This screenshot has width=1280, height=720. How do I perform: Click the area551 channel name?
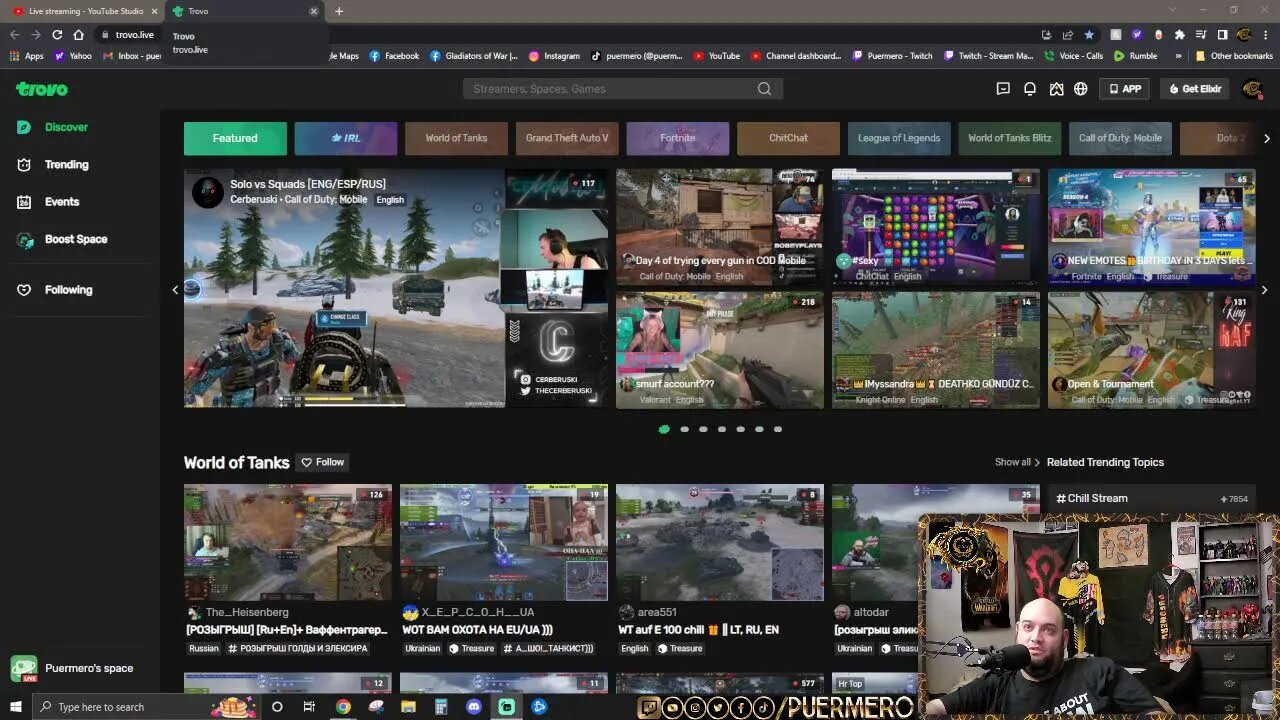point(657,612)
